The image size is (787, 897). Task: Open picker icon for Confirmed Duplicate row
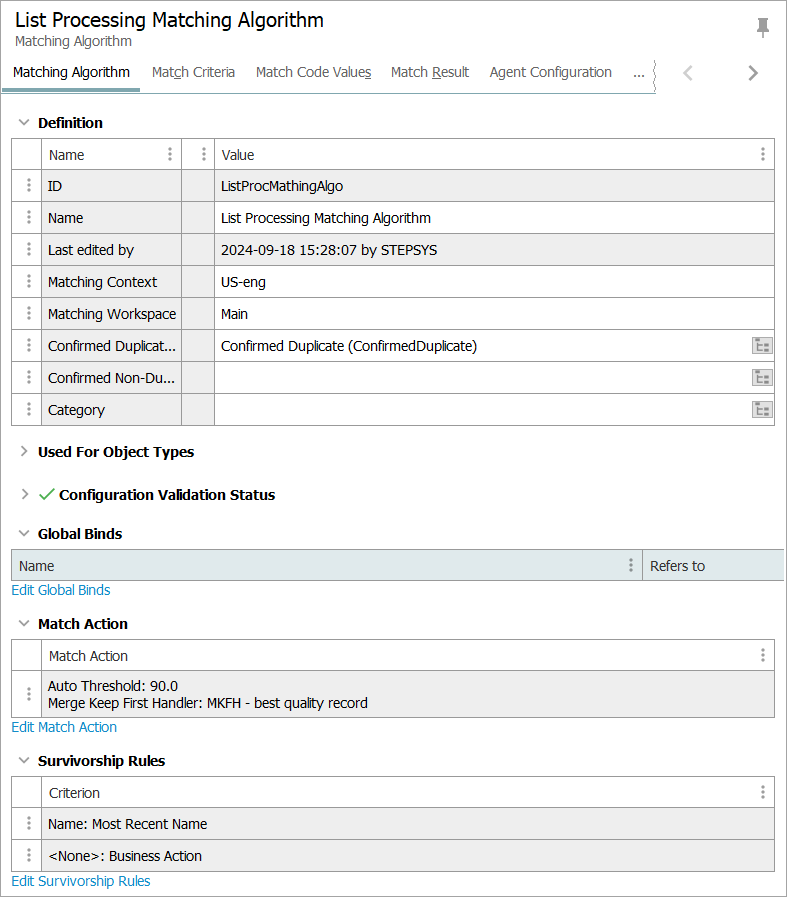coord(762,346)
